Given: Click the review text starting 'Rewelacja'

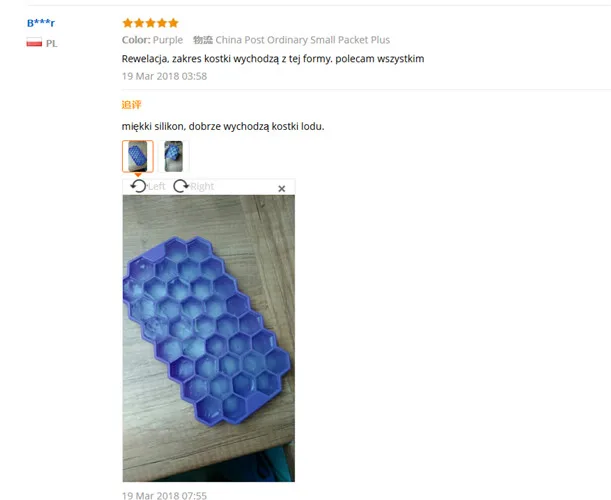Looking at the screenshot, I should (x=273, y=59).
